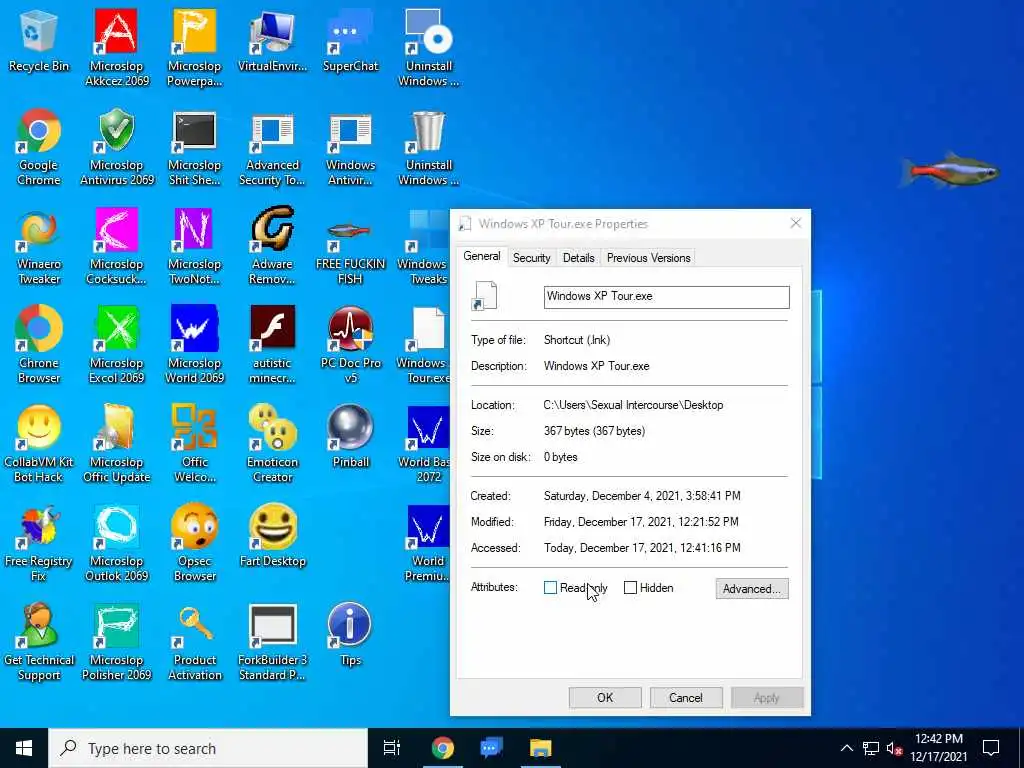
Task: Select the Winaero Tweaker icon
Action: click(39, 247)
